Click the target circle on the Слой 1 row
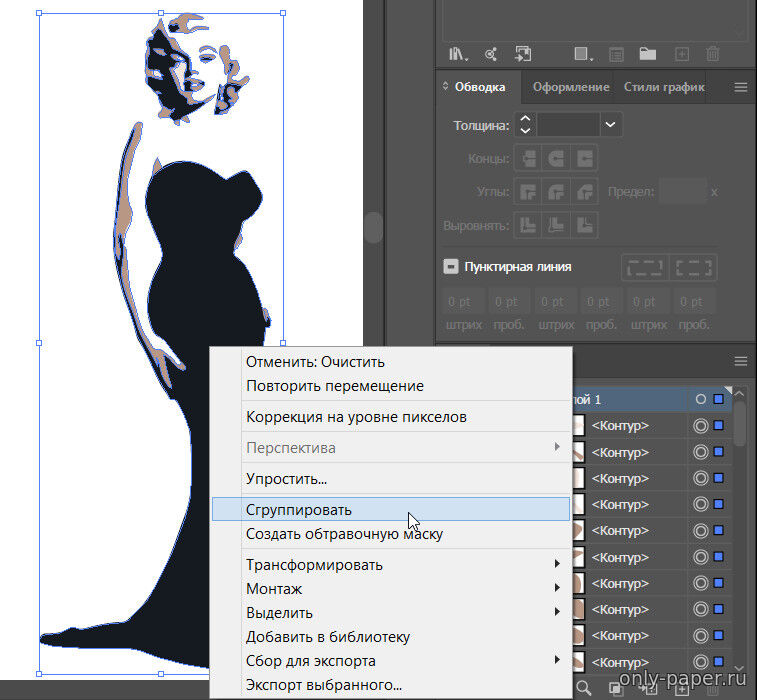 pos(700,399)
